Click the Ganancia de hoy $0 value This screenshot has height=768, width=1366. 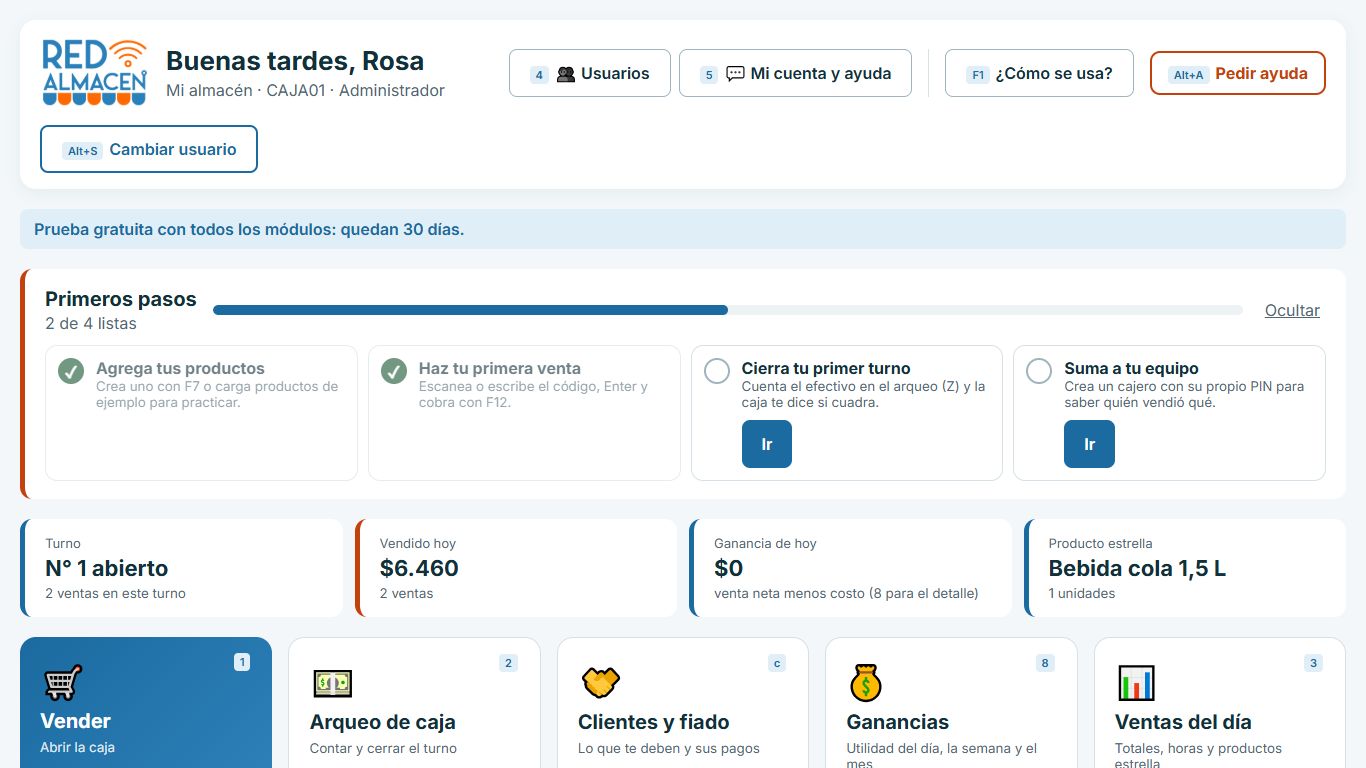tap(729, 568)
